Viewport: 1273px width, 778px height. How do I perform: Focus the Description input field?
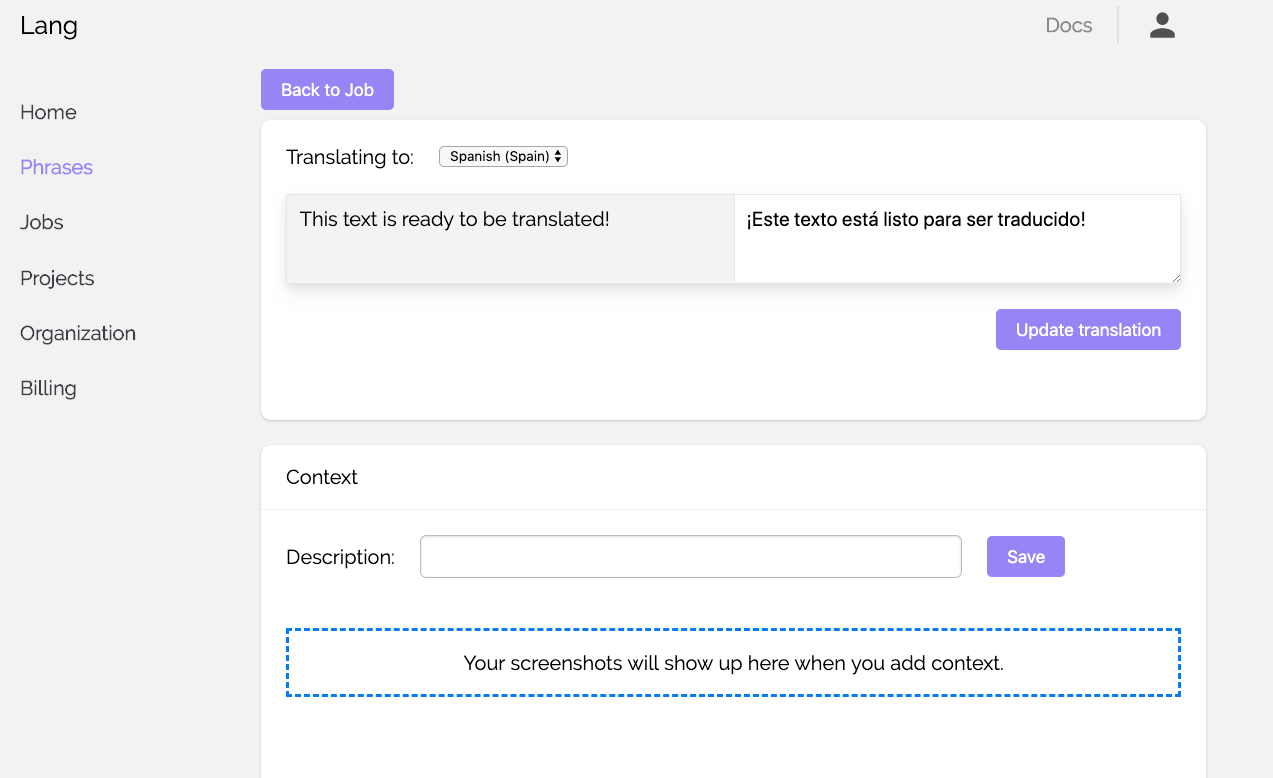pyautogui.click(x=690, y=557)
